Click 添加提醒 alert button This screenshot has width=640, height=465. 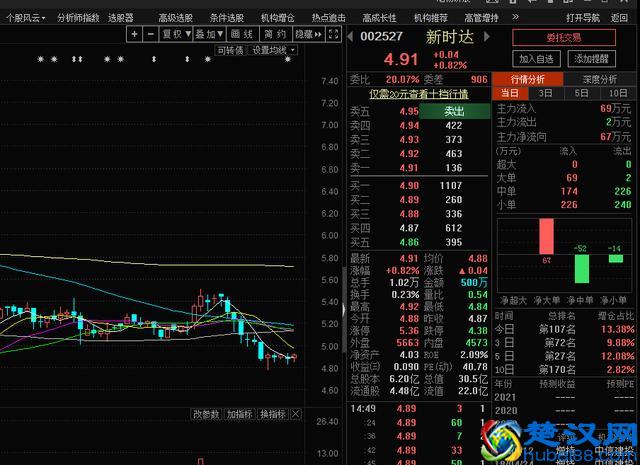[591, 59]
